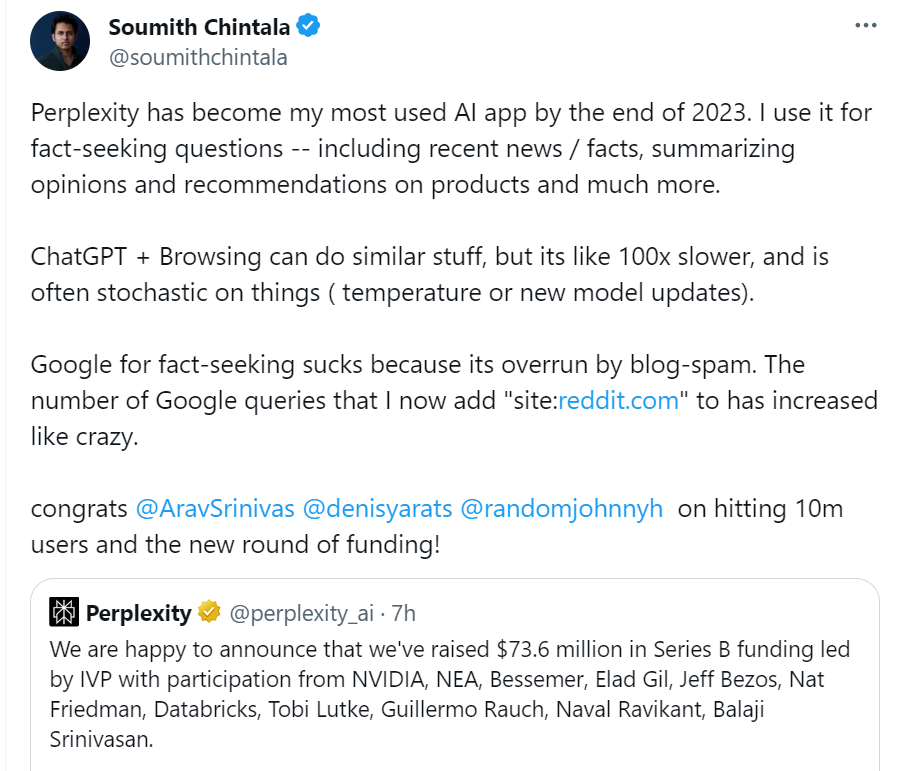
Task: Click the 7h timestamp on quoted post
Action: tap(402, 612)
